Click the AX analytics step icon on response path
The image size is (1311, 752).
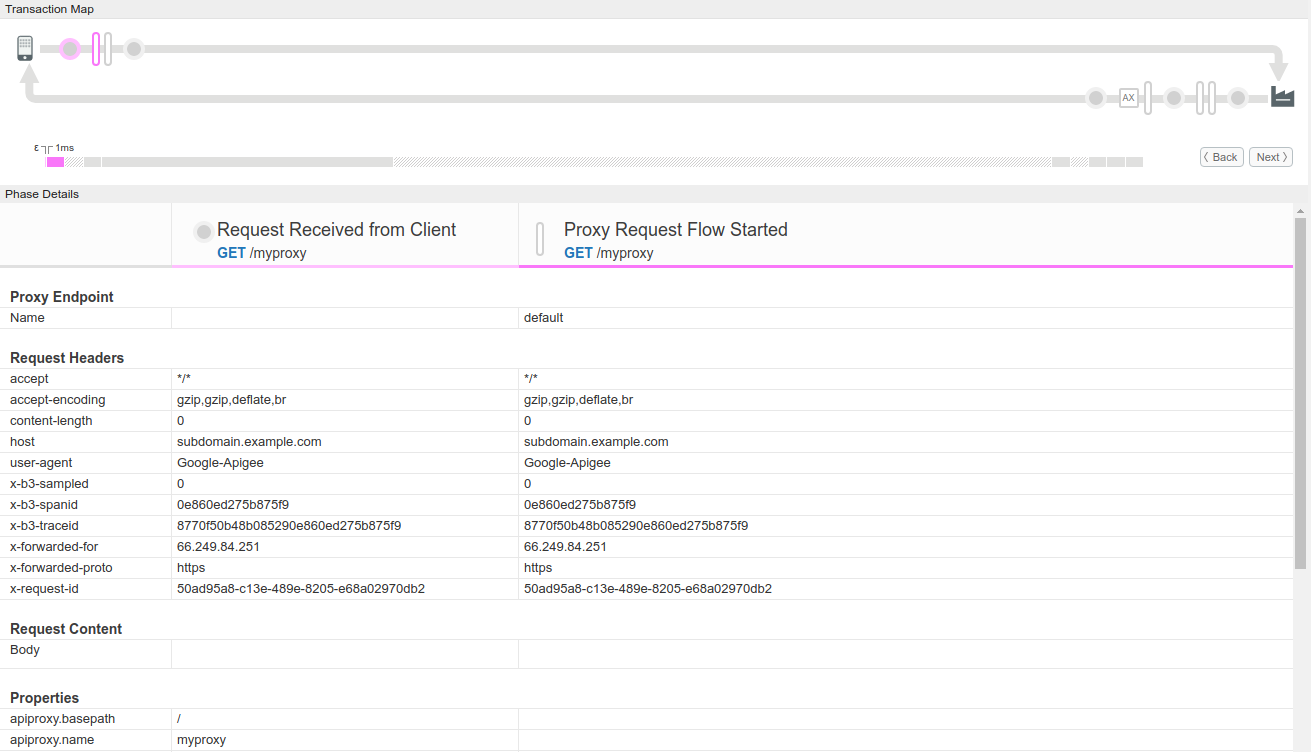click(1129, 98)
